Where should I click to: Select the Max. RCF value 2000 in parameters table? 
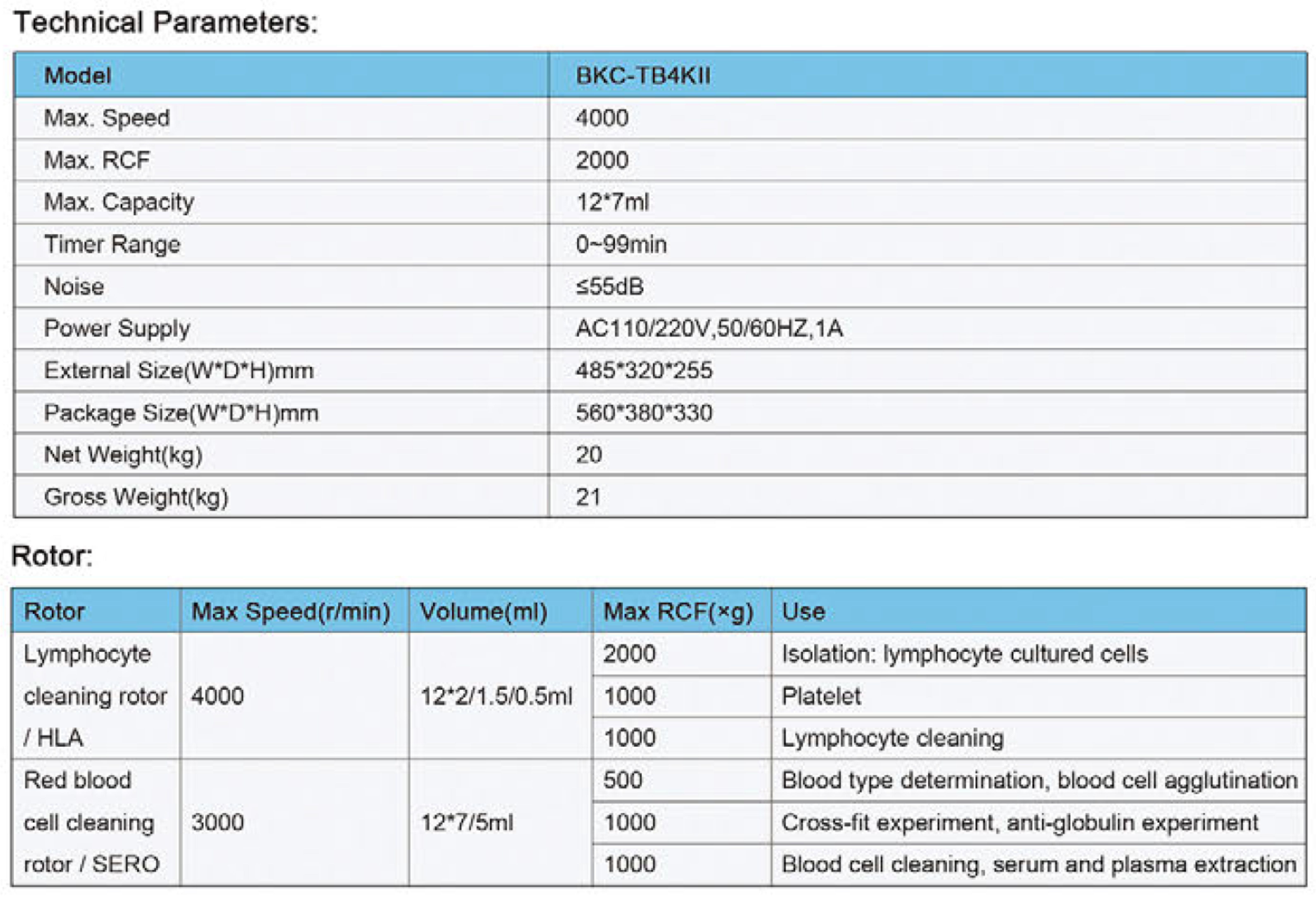pyautogui.click(x=602, y=160)
